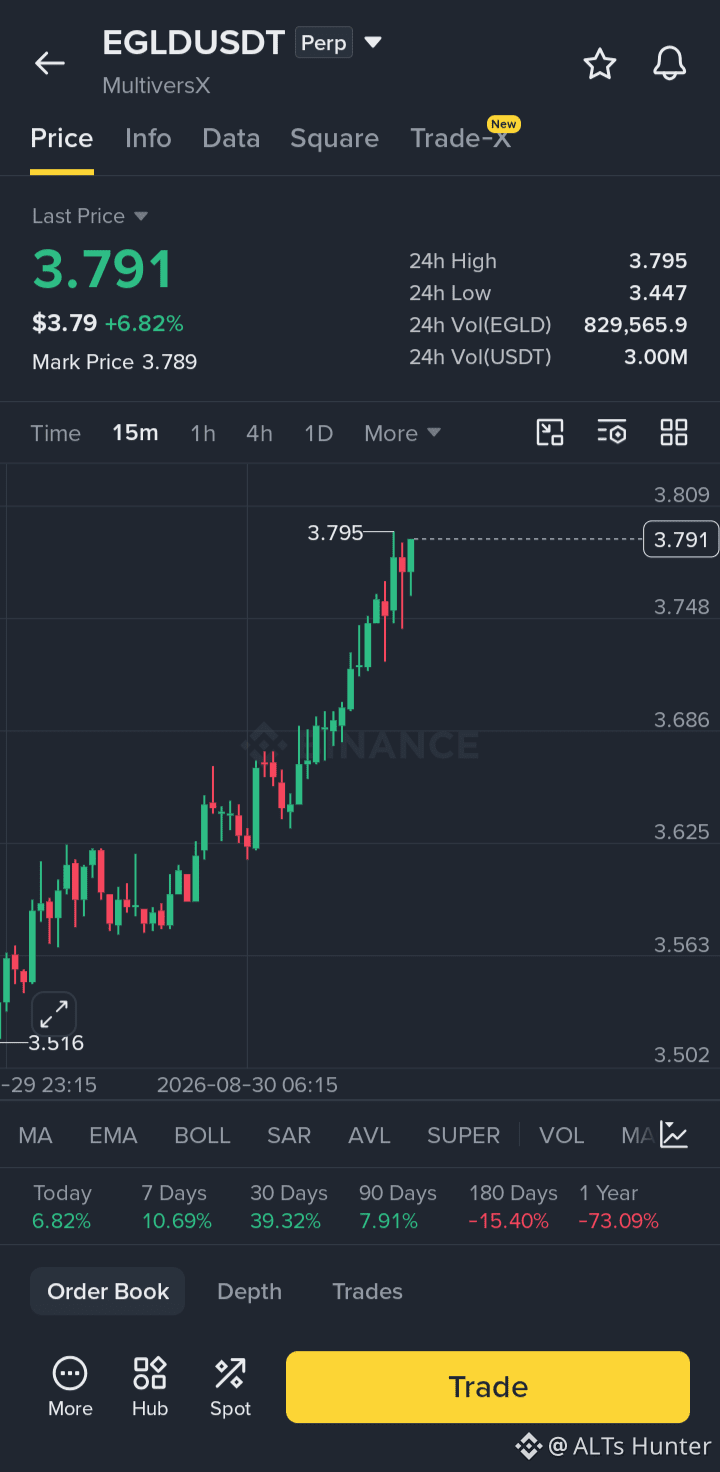Tap the 2026-08-30 06:15 time label
This screenshot has height=1472, width=720.
pyautogui.click(x=247, y=1085)
